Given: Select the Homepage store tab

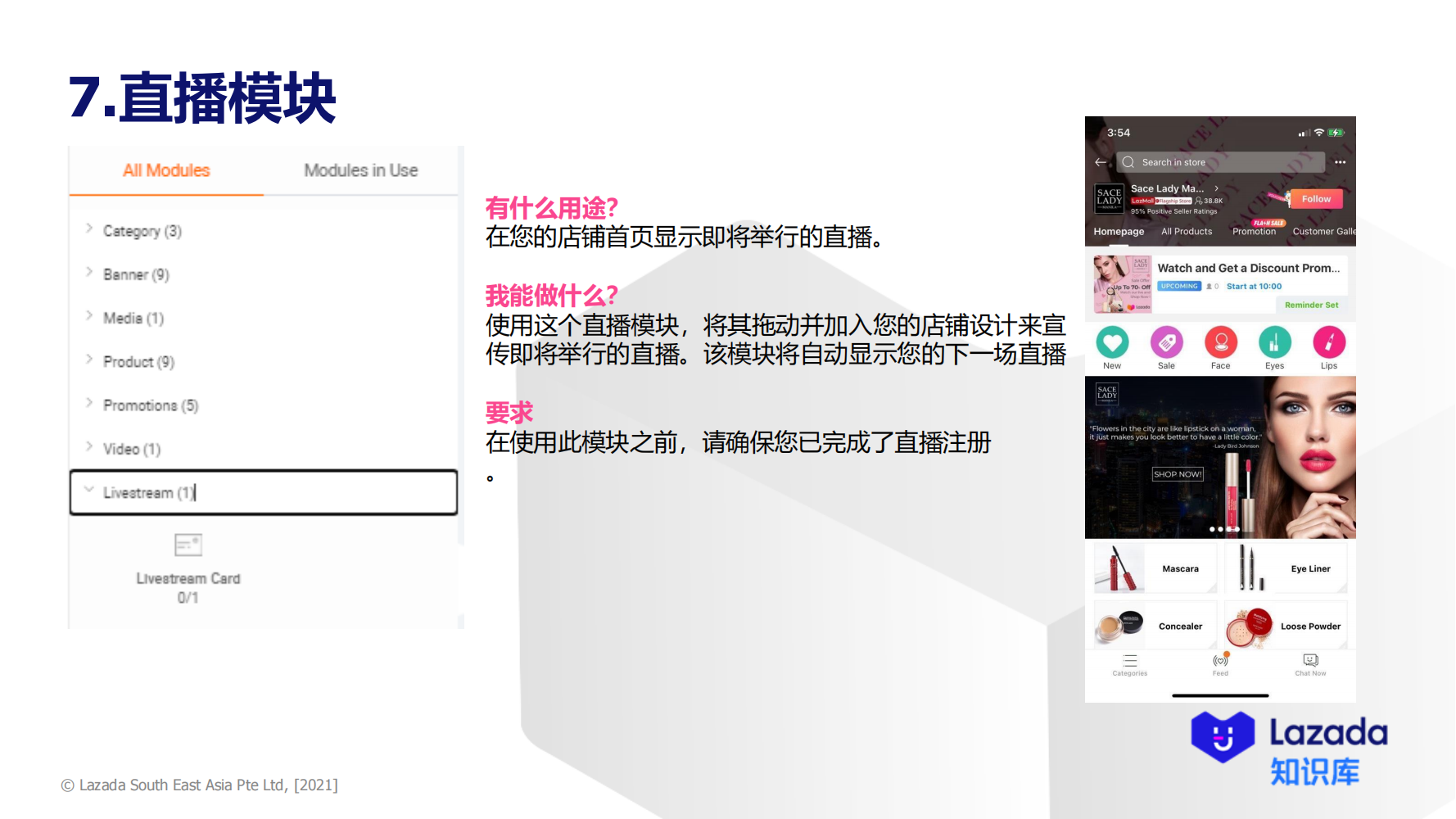Looking at the screenshot, I should click(1119, 232).
